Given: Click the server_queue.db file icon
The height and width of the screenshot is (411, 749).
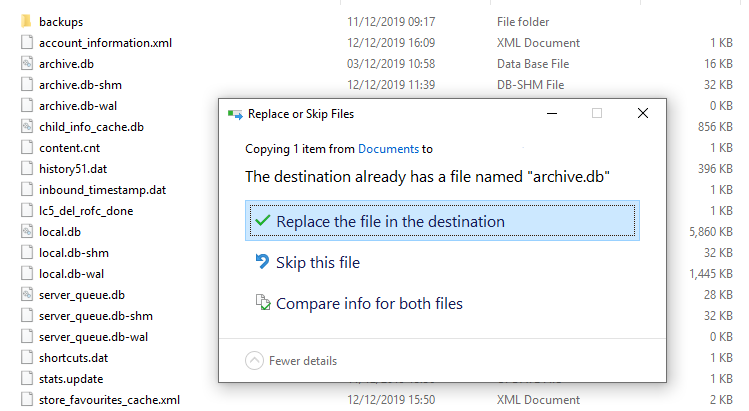Looking at the screenshot, I should [x=27, y=295].
